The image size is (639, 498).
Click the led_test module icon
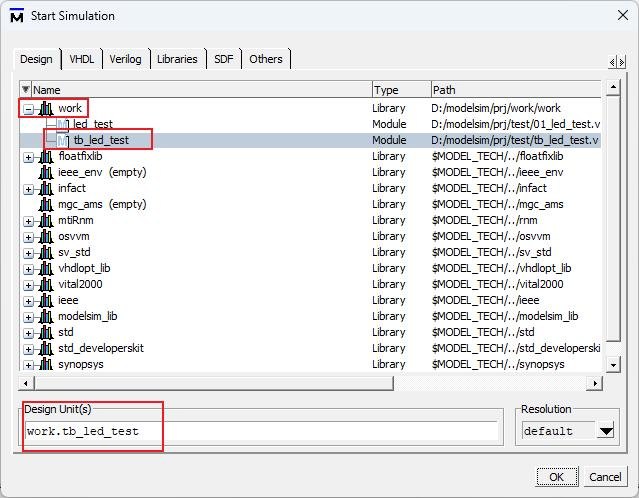(63, 124)
